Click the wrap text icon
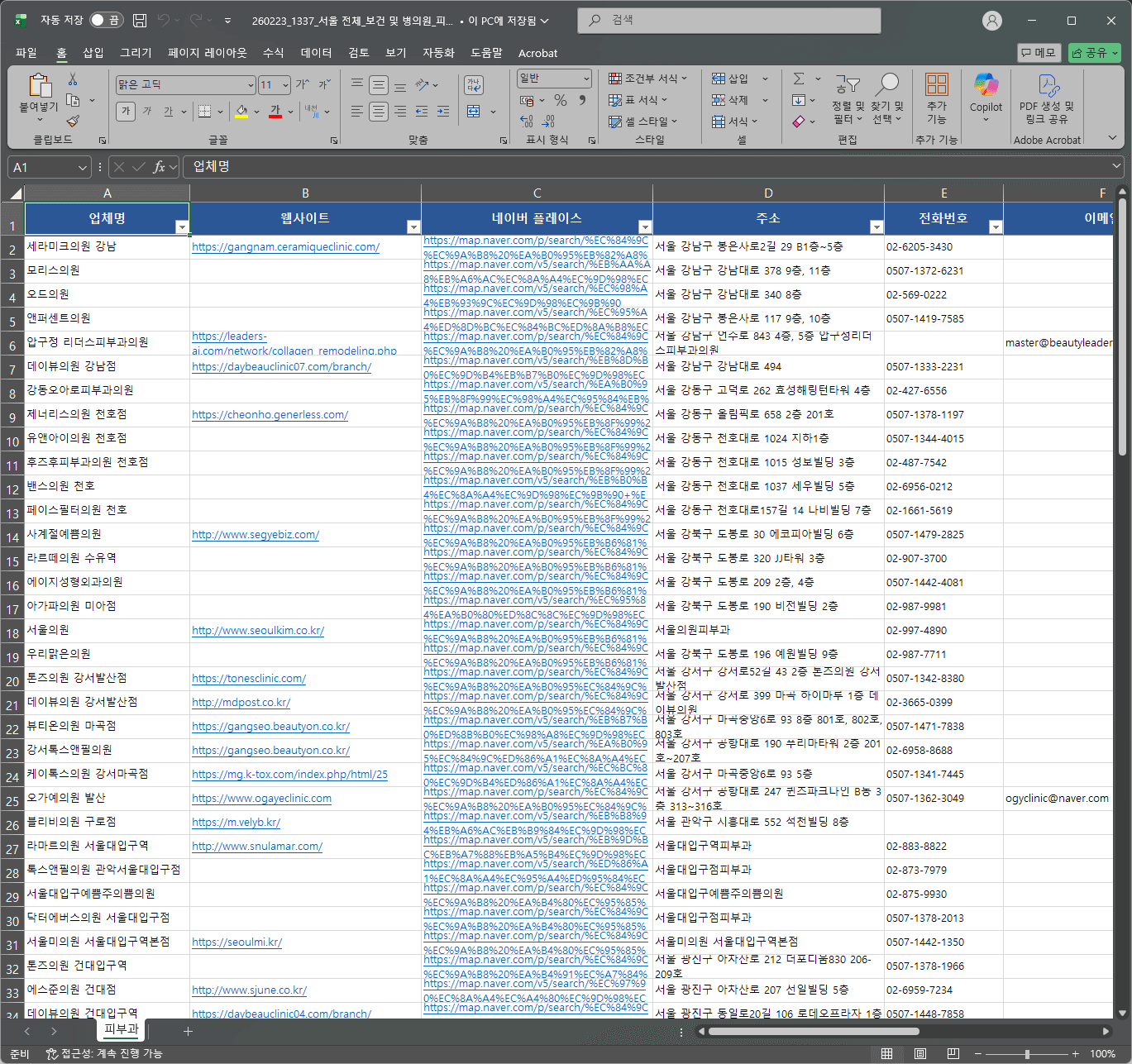 (474, 84)
